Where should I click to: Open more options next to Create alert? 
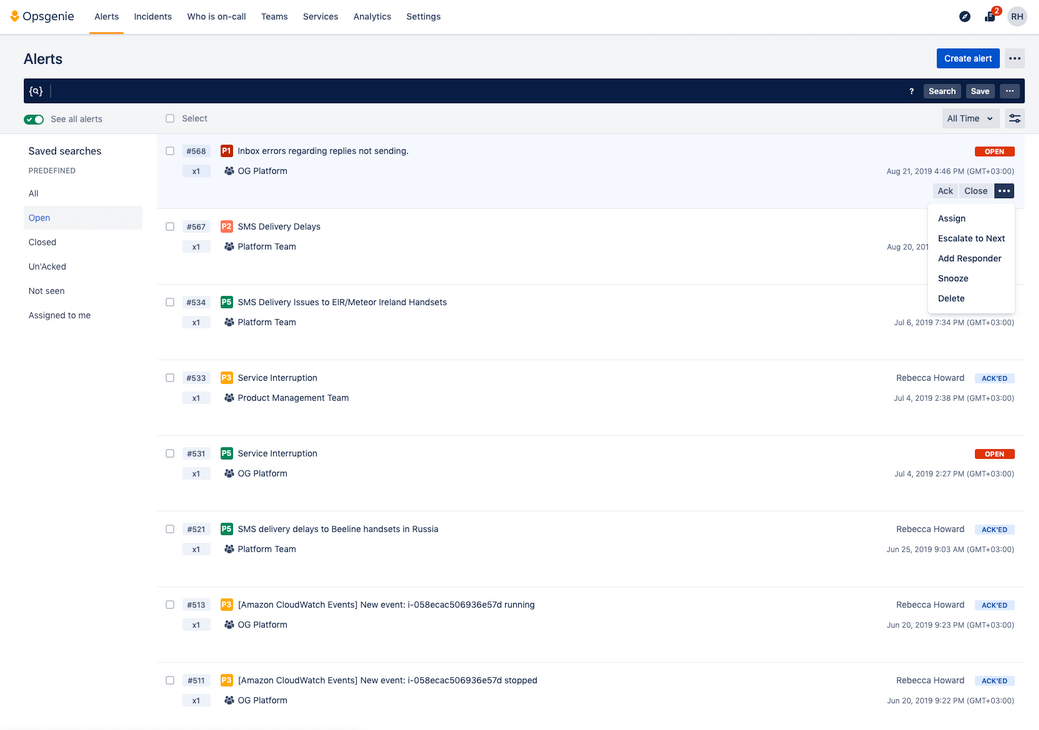coord(1014,59)
